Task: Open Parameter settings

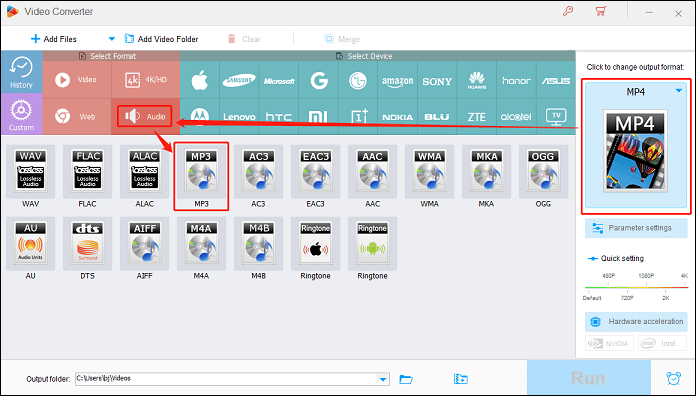Action: pyautogui.click(x=636, y=228)
